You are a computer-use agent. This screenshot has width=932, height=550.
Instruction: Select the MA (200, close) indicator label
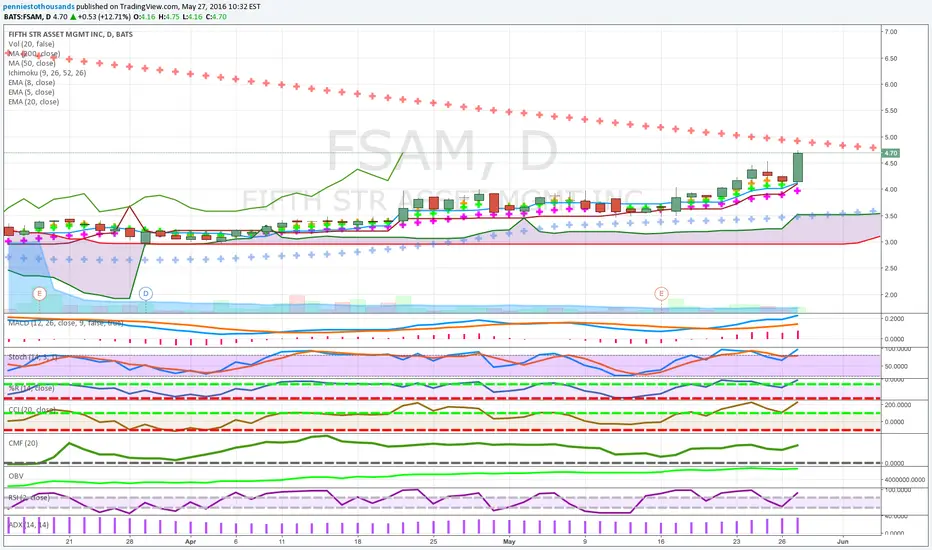pos(34,54)
